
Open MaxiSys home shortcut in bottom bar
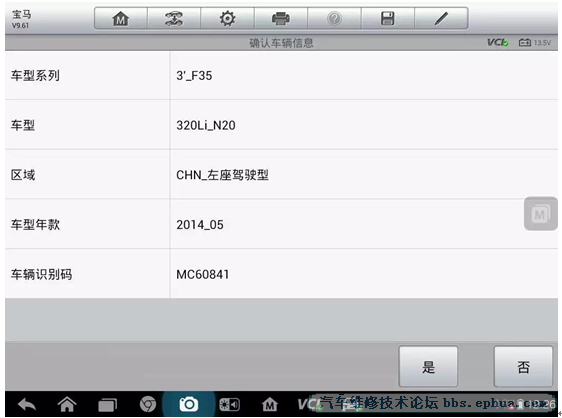click(270, 404)
